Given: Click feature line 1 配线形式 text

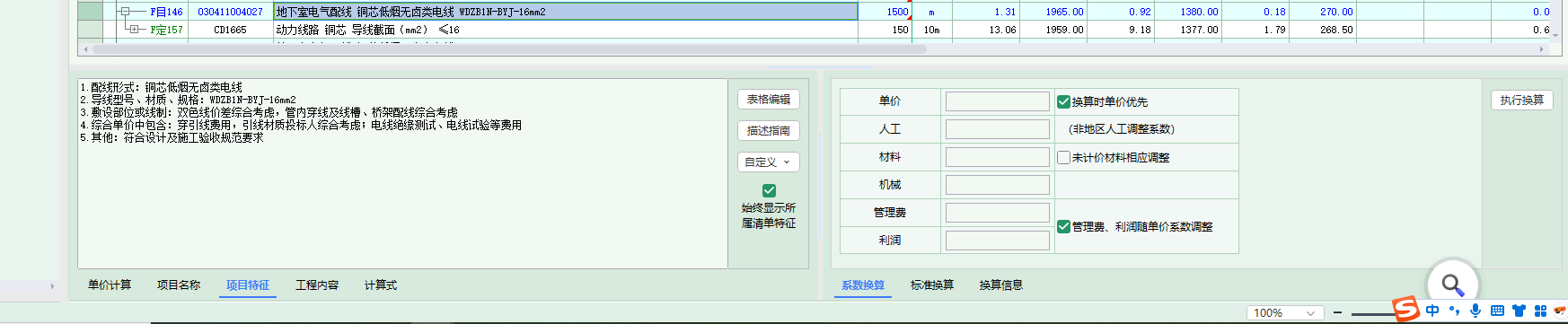Looking at the screenshot, I should tap(162, 87).
